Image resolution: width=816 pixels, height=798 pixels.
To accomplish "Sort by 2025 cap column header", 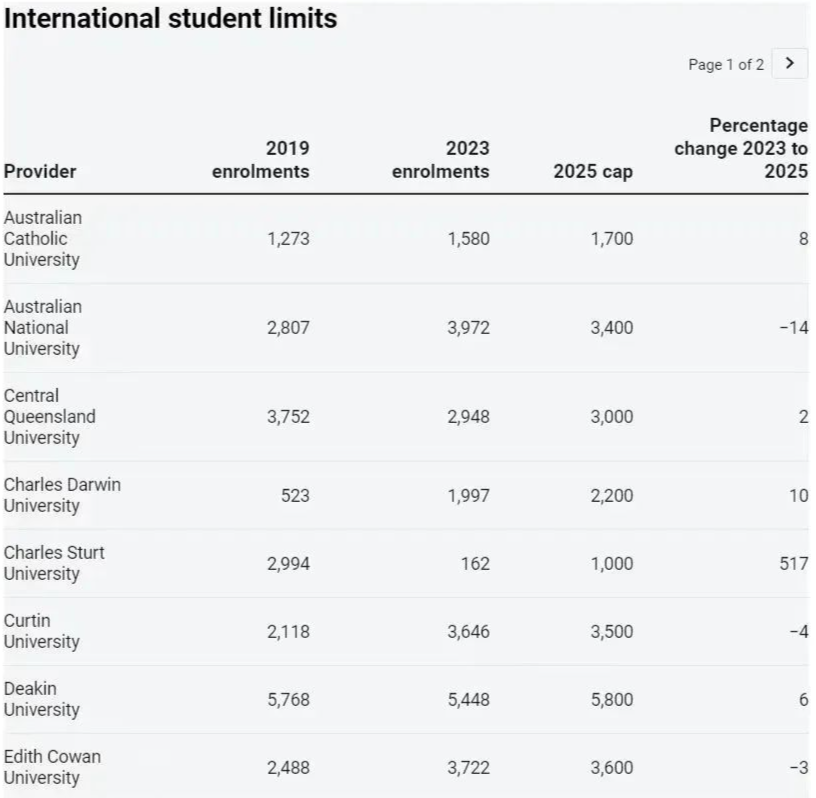I will click(x=593, y=171).
